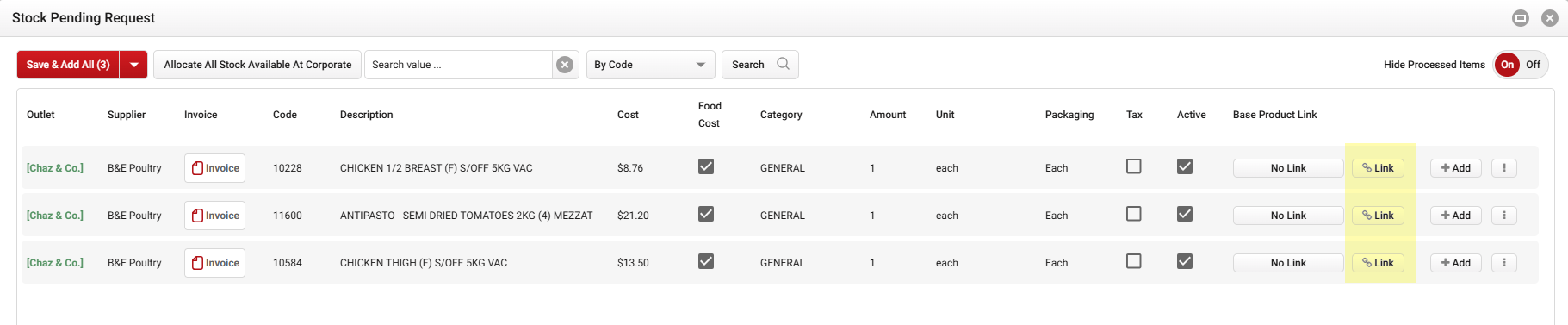Sort by the Cost column header

(628, 115)
